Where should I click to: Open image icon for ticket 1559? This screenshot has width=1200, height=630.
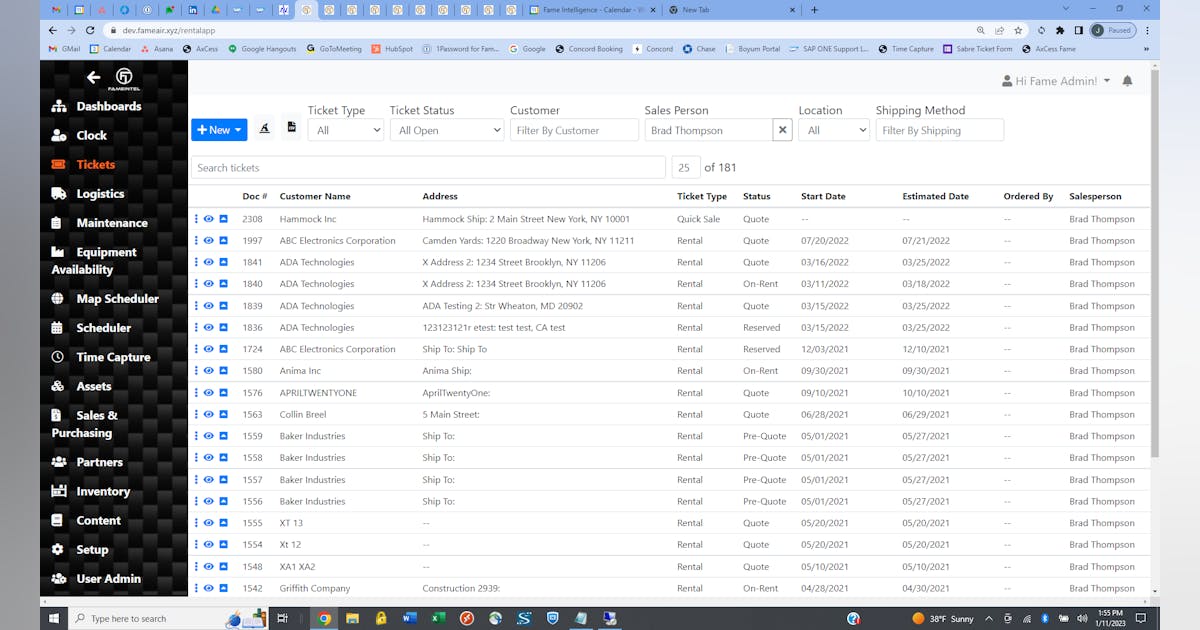click(x=224, y=436)
